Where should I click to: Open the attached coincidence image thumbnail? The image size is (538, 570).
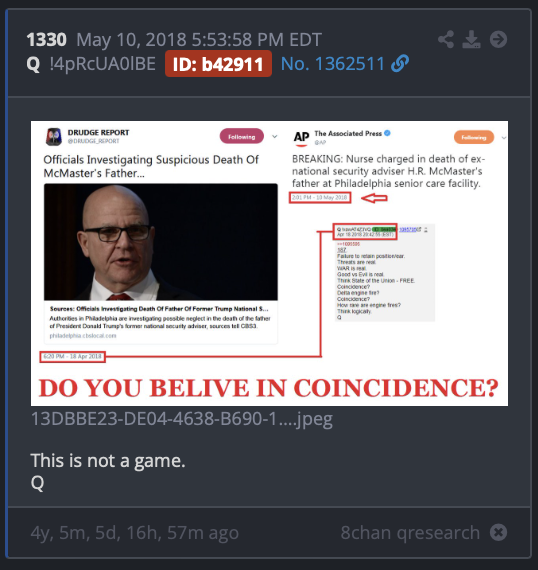pos(269,263)
